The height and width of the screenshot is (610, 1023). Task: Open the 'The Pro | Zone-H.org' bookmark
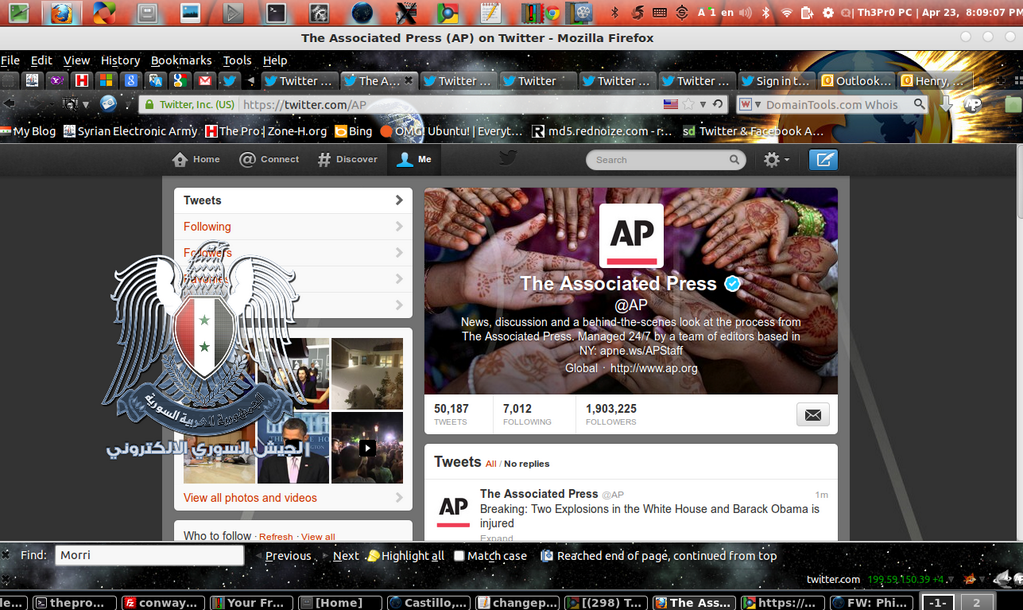point(266,131)
